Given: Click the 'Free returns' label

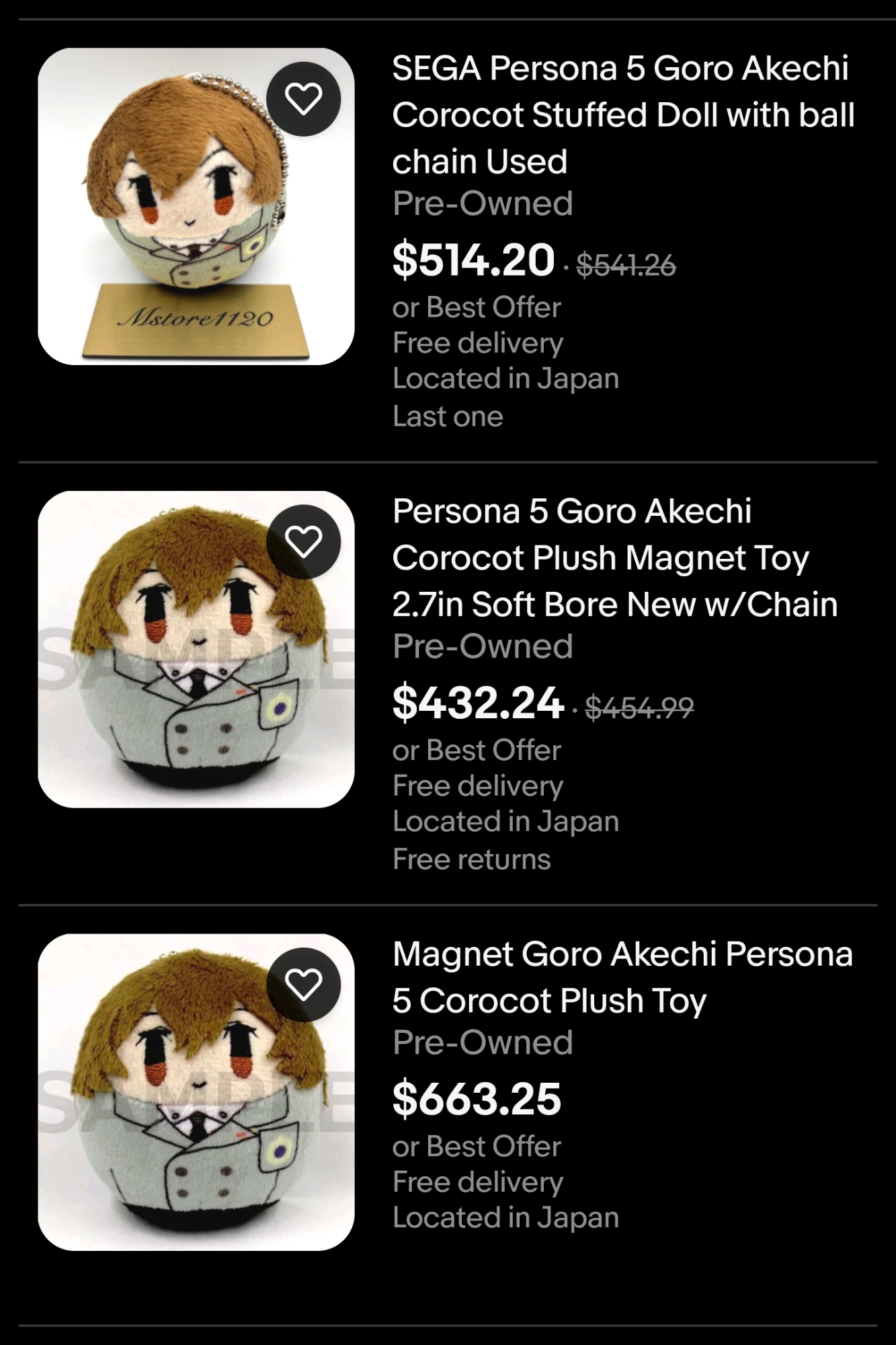Looking at the screenshot, I should click(471, 859).
